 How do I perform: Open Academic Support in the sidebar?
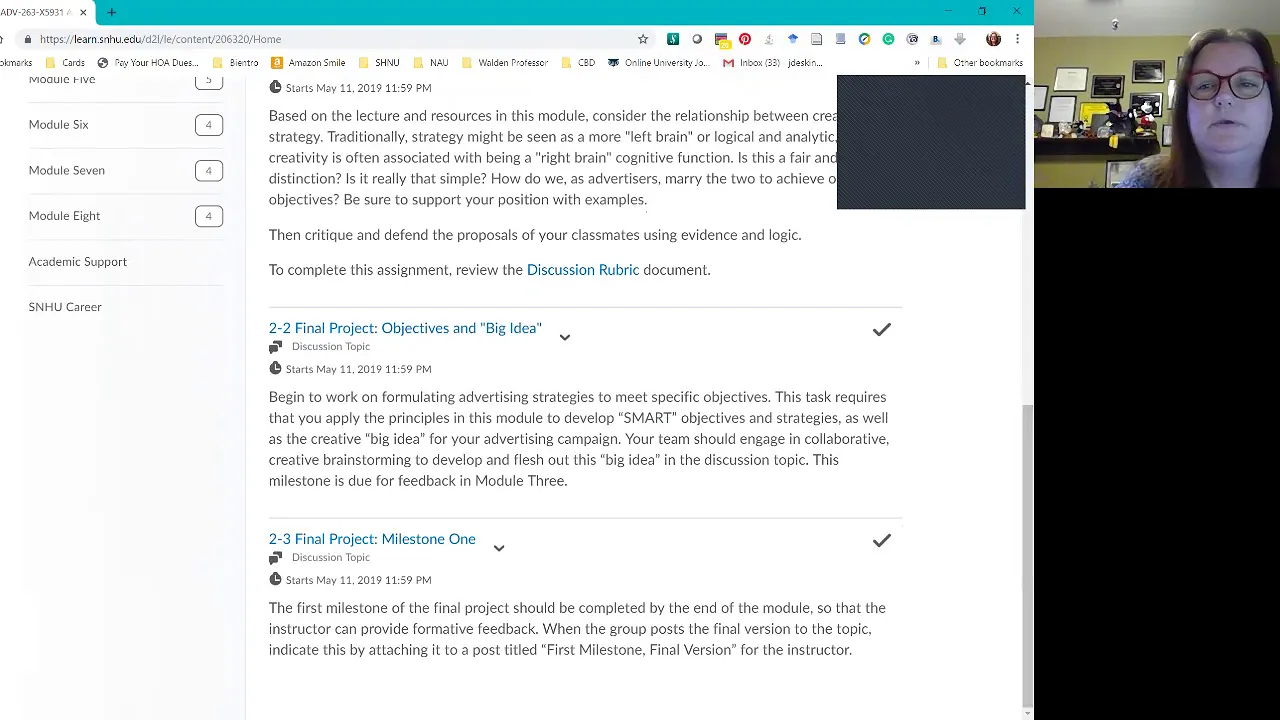click(x=77, y=262)
